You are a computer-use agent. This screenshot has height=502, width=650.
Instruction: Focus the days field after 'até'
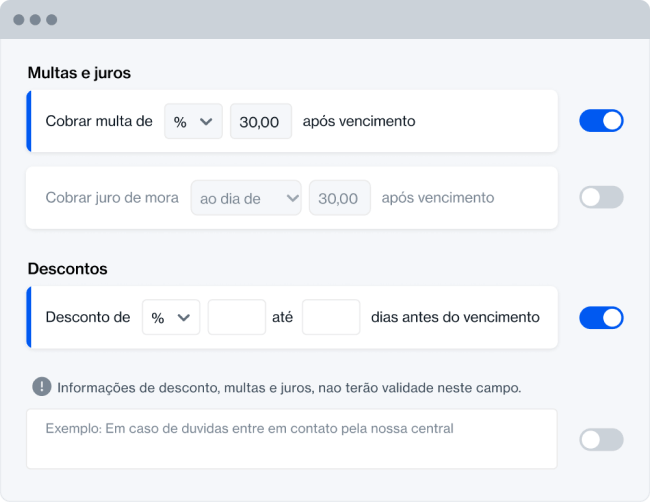click(x=331, y=318)
